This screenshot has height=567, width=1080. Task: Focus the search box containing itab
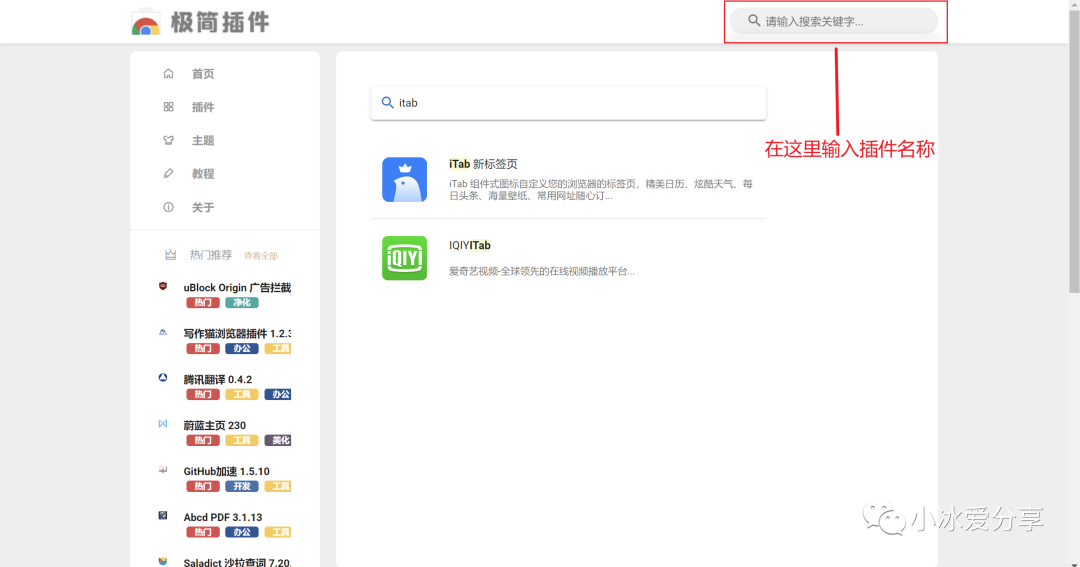568,103
